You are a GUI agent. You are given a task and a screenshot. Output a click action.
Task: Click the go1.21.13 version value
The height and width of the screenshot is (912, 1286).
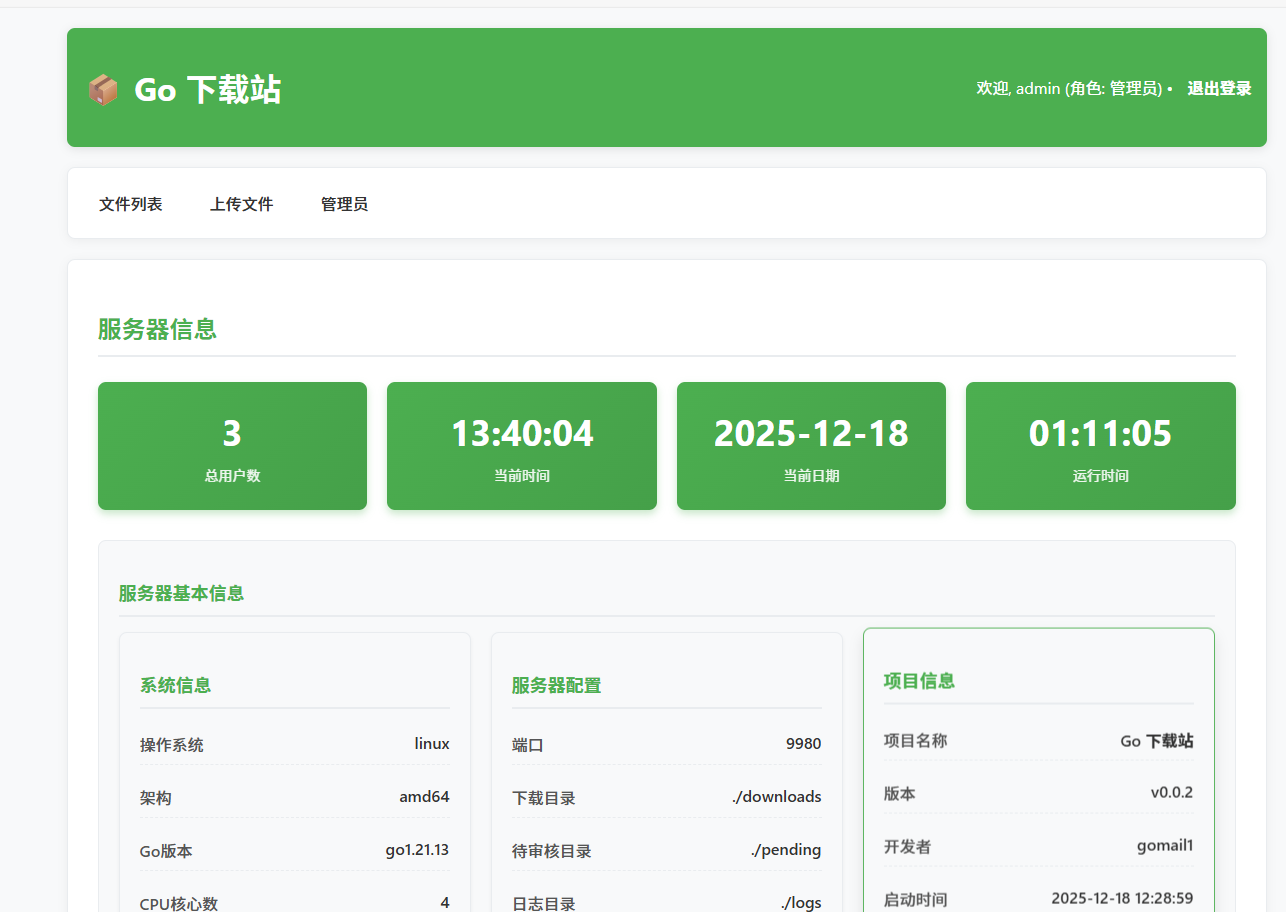pos(417,850)
